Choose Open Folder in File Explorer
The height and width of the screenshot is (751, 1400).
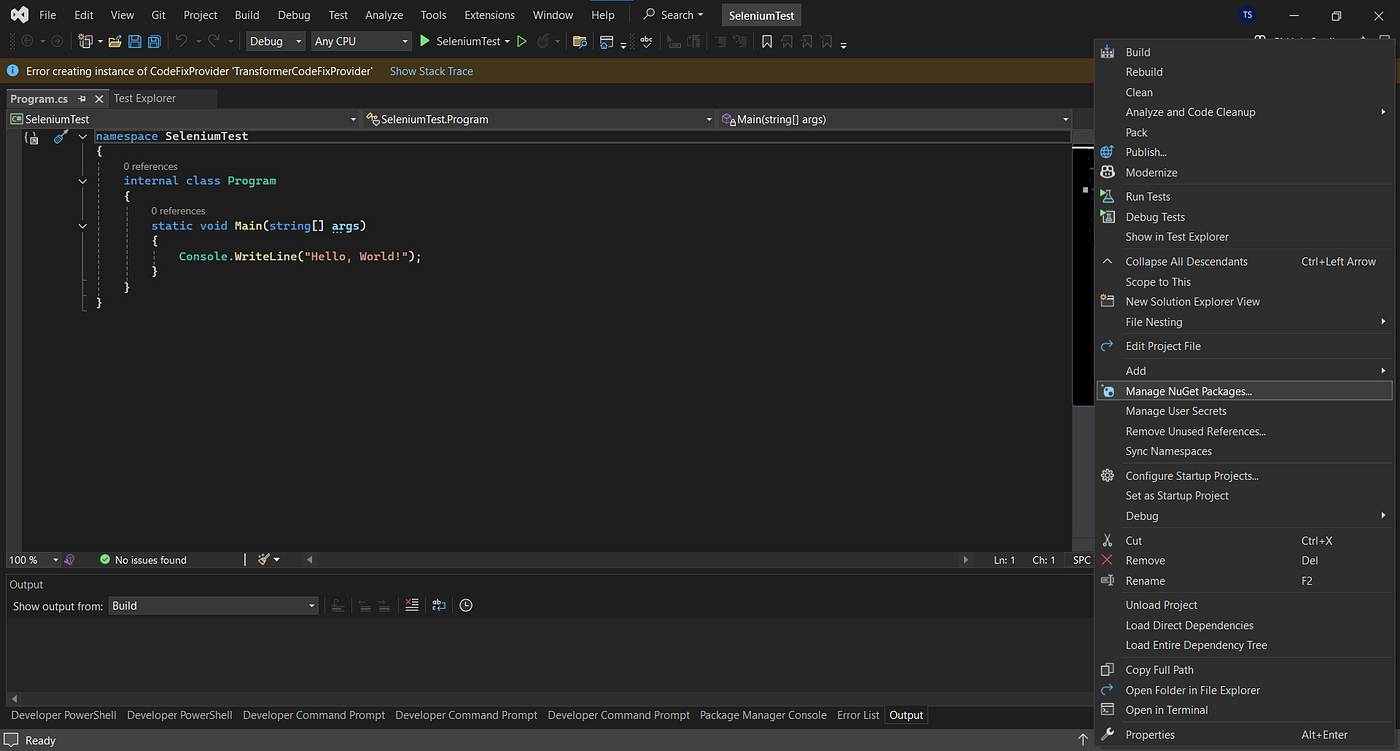click(x=1244, y=690)
